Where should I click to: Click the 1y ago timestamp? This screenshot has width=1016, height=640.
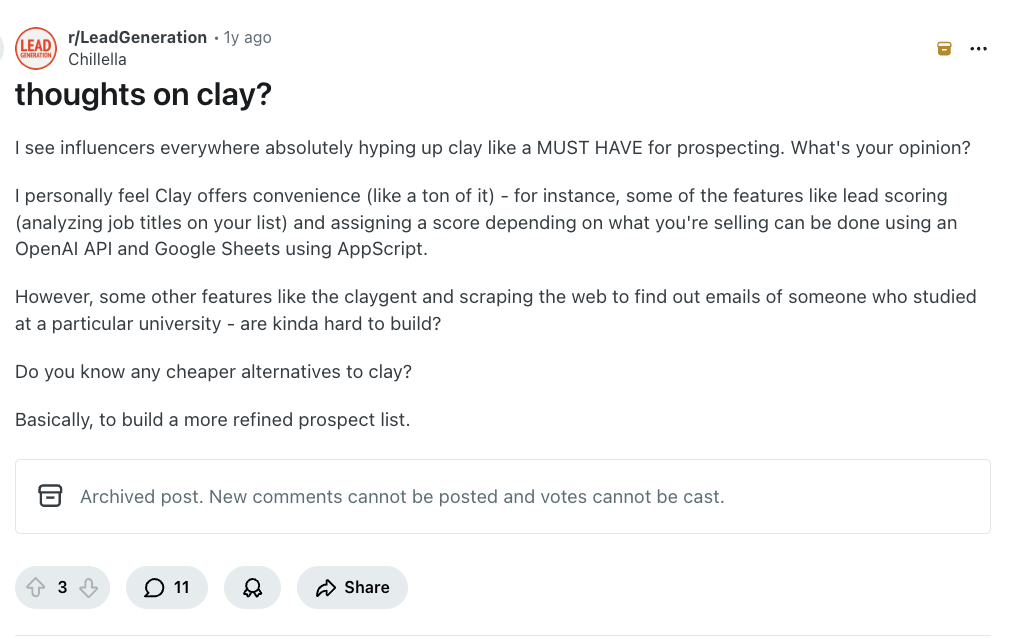click(247, 37)
